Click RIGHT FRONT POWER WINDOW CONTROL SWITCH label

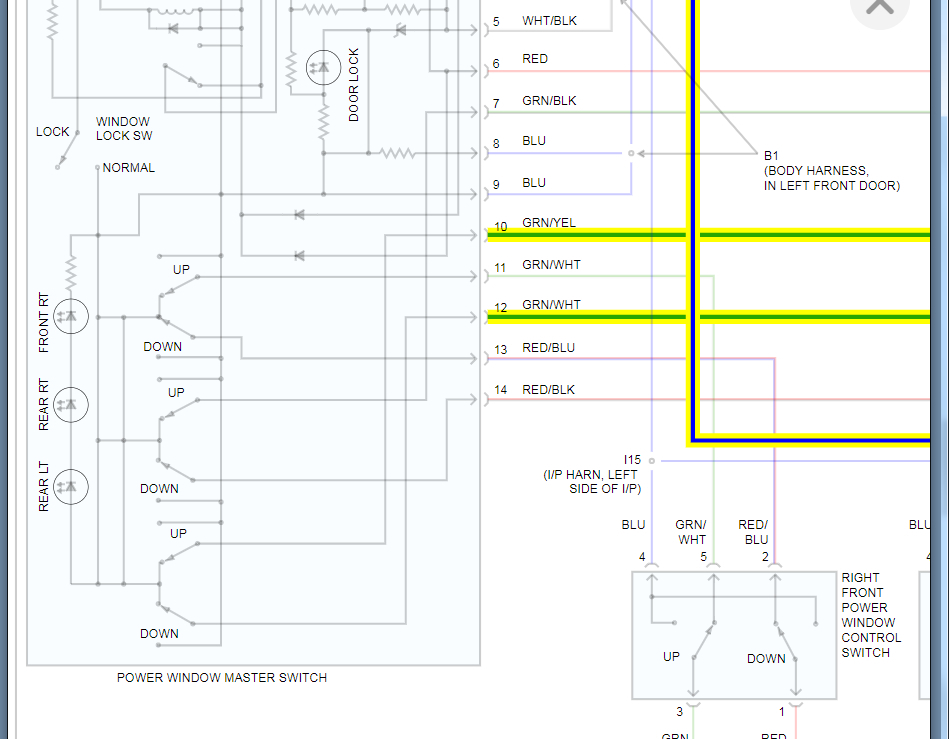[871, 615]
